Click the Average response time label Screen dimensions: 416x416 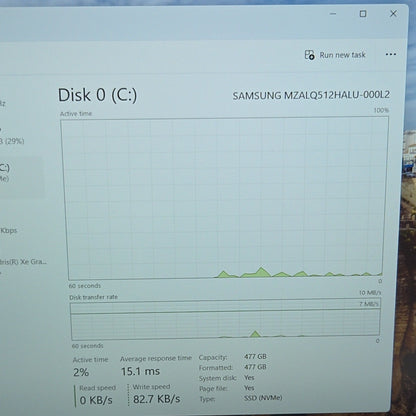156,359
